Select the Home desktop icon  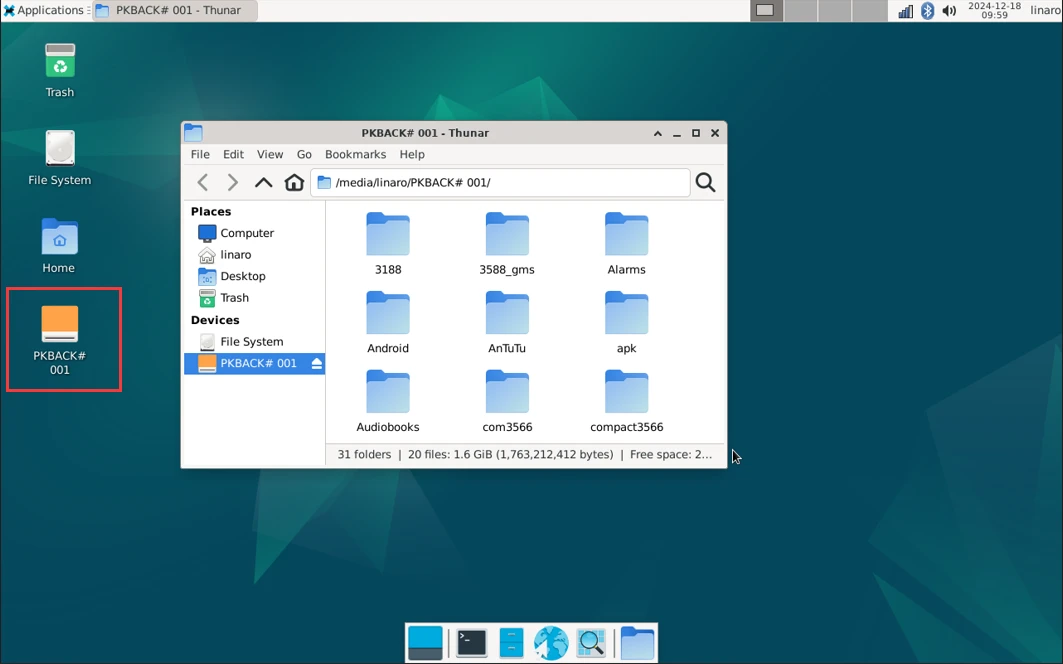coord(60,246)
